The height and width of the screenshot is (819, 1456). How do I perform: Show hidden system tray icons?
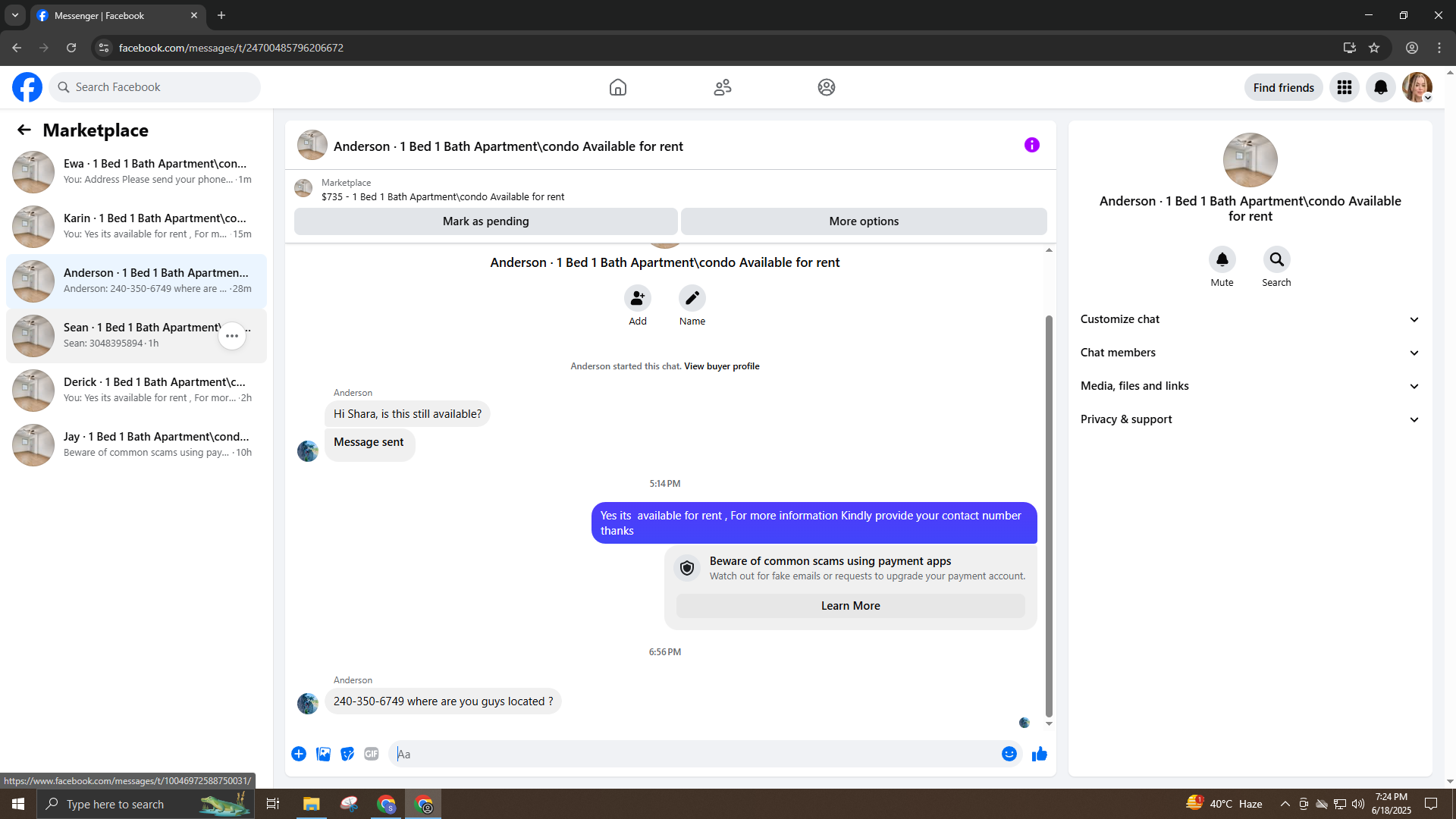(1285, 804)
